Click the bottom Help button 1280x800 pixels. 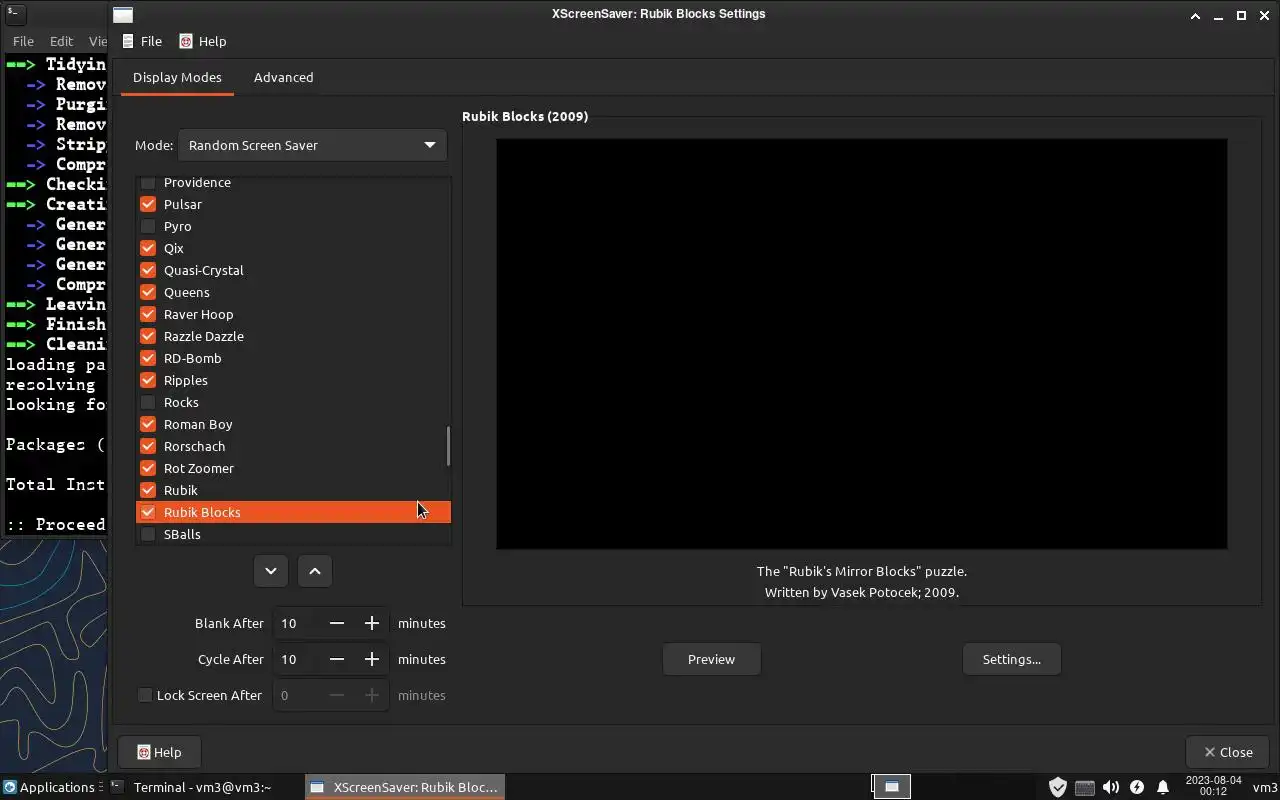tap(159, 752)
